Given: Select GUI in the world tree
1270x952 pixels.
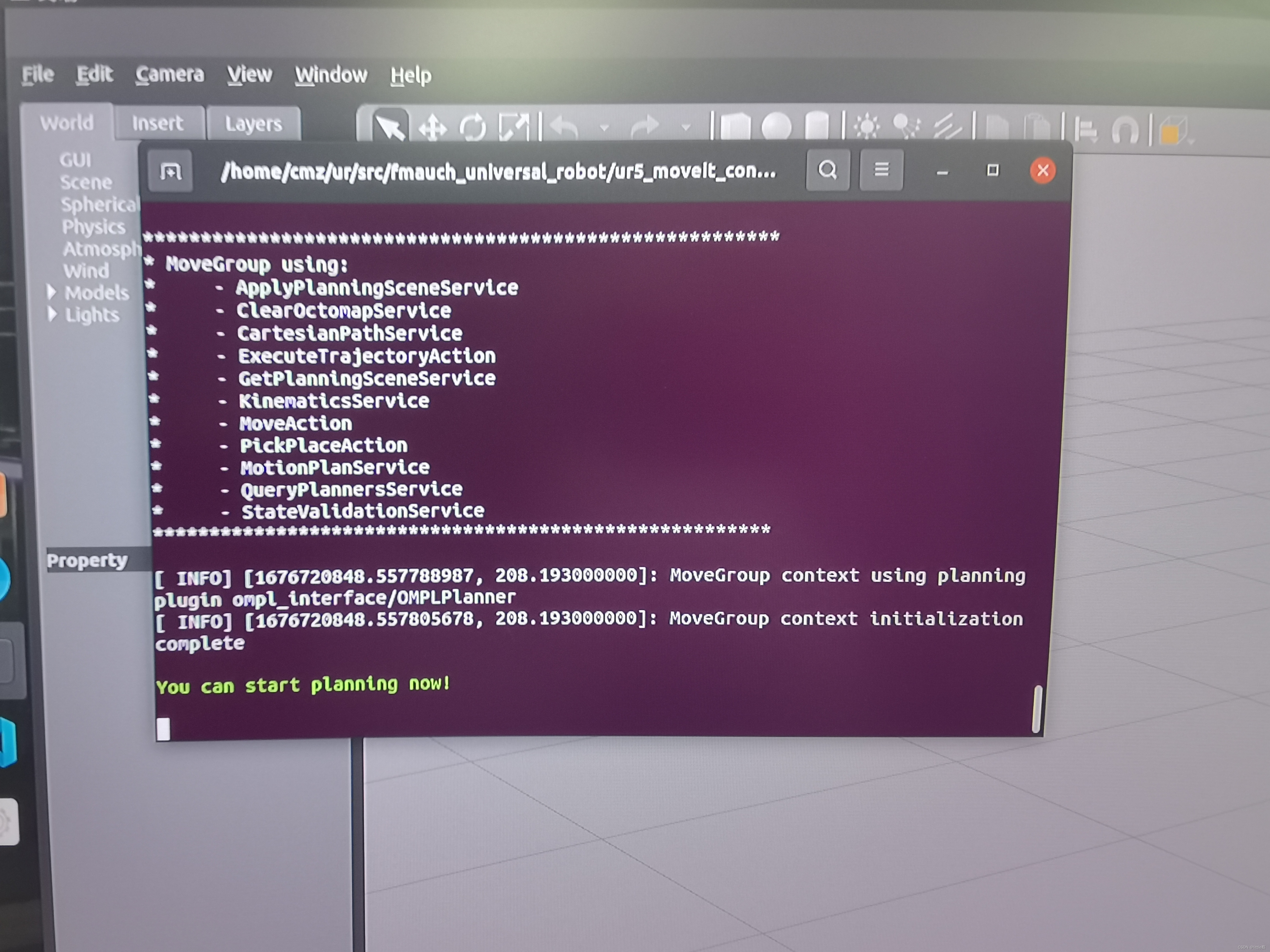Looking at the screenshot, I should point(75,159).
